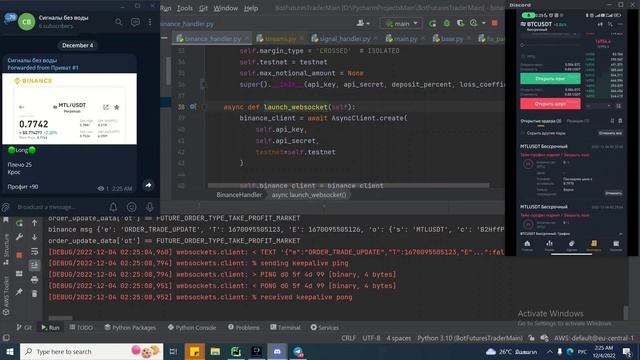This screenshot has width=640, height=360.
Task: Open the Terminal tool window
Action: pyautogui.click(x=285, y=328)
